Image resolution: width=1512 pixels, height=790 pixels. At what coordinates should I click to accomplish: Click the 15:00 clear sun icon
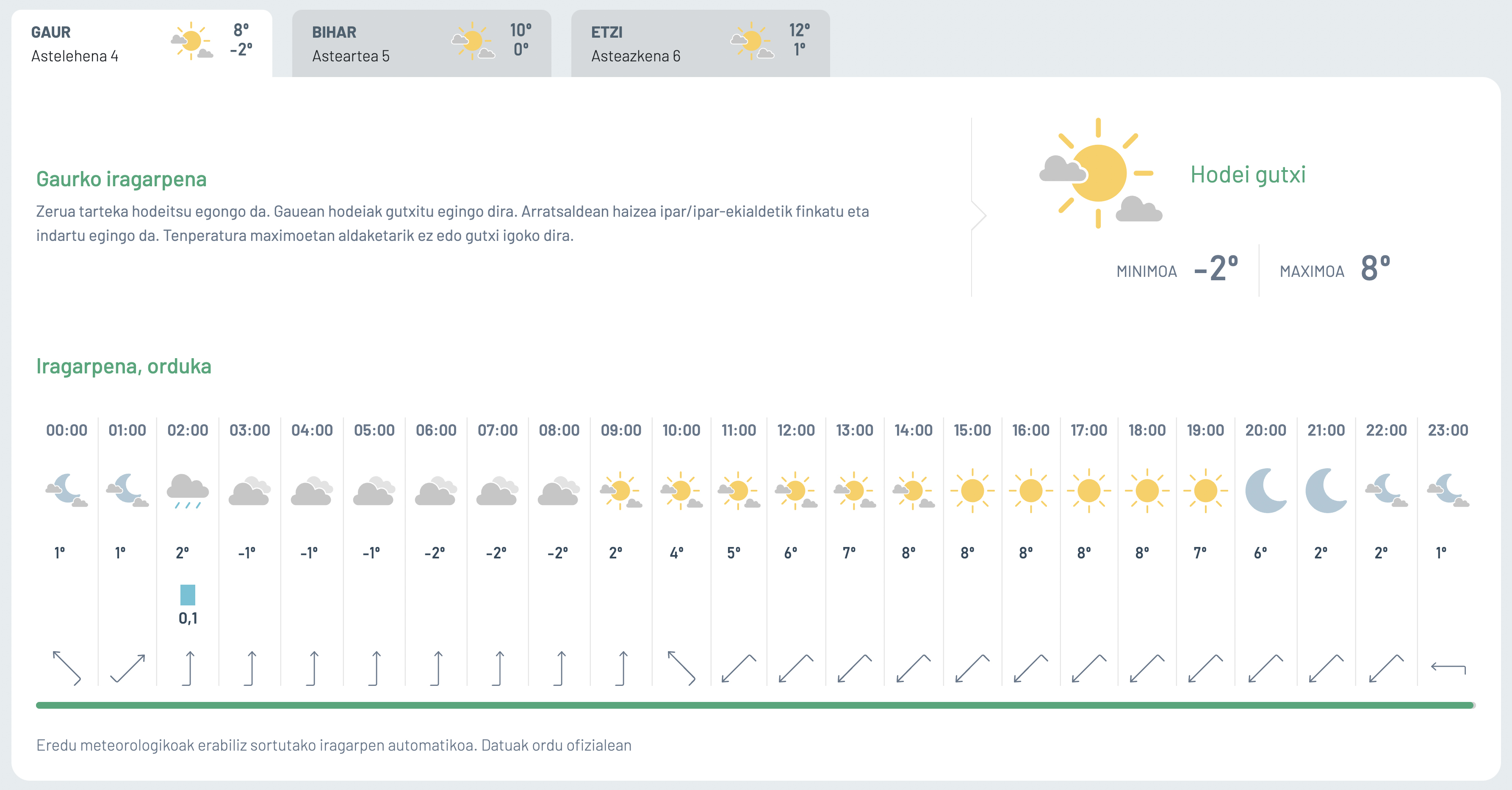point(972,491)
